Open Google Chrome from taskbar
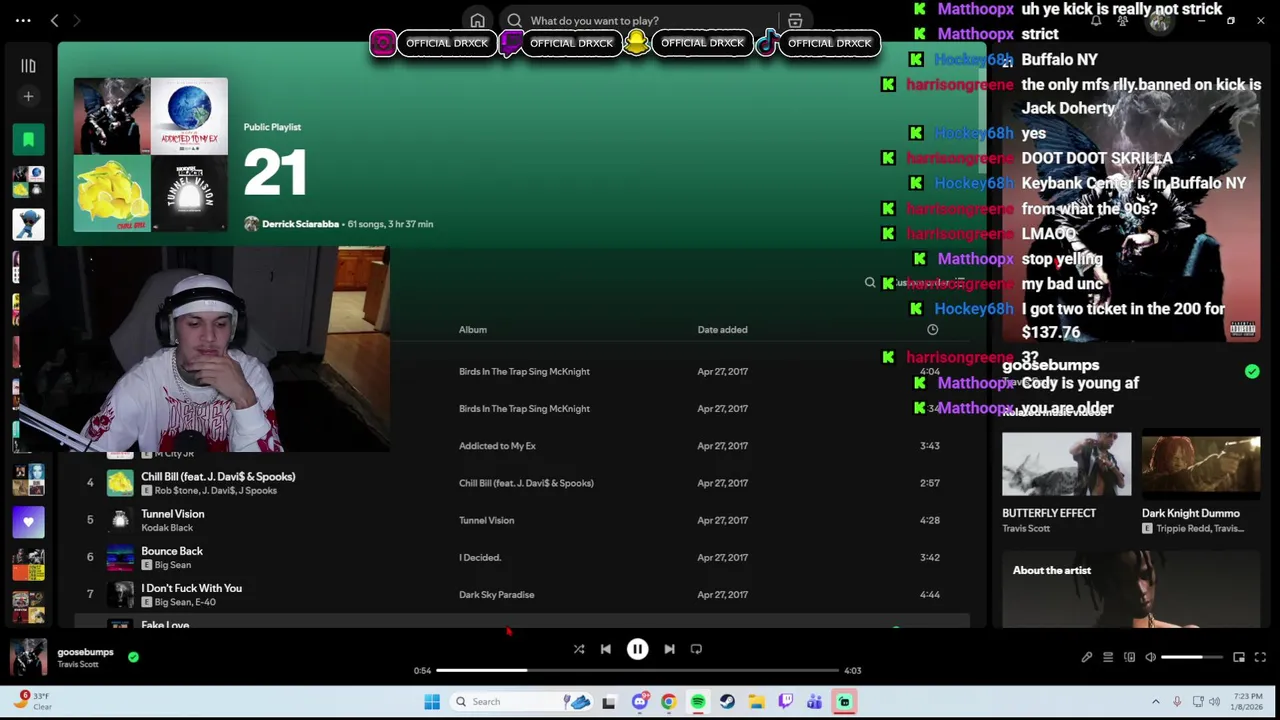The image size is (1280, 720). [669, 702]
